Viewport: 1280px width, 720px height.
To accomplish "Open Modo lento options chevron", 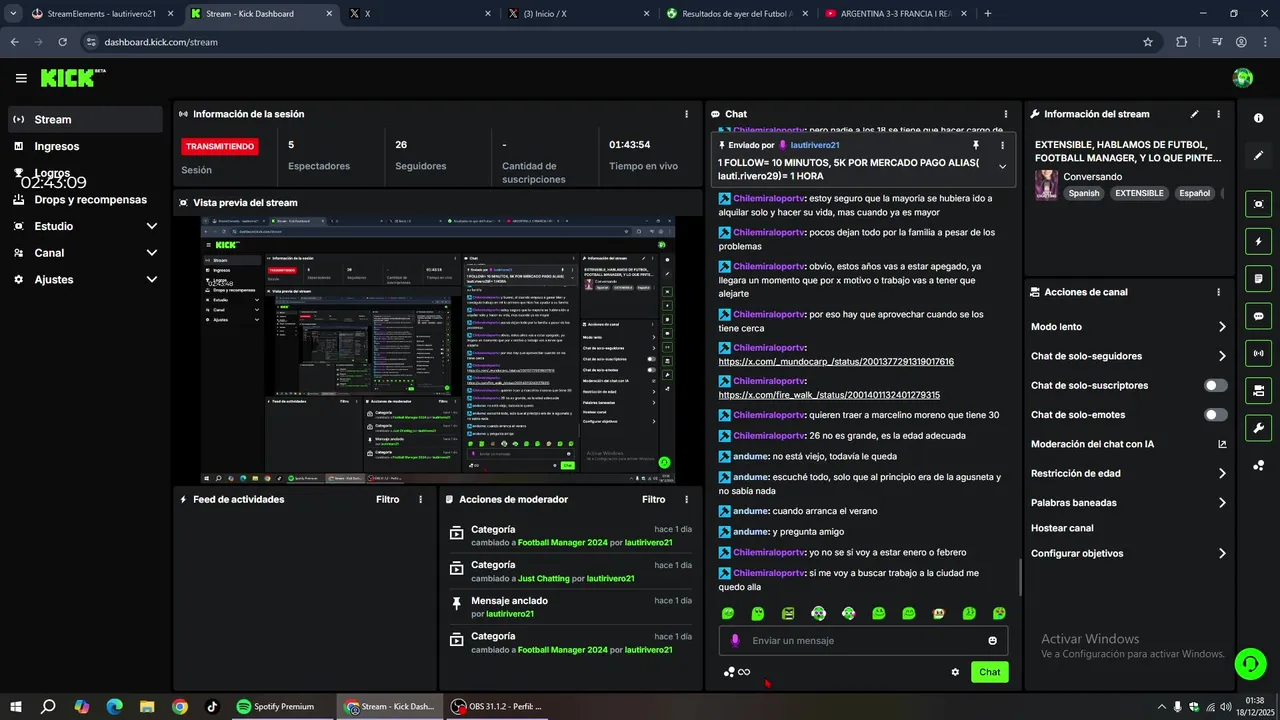I will click(x=1222, y=327).
